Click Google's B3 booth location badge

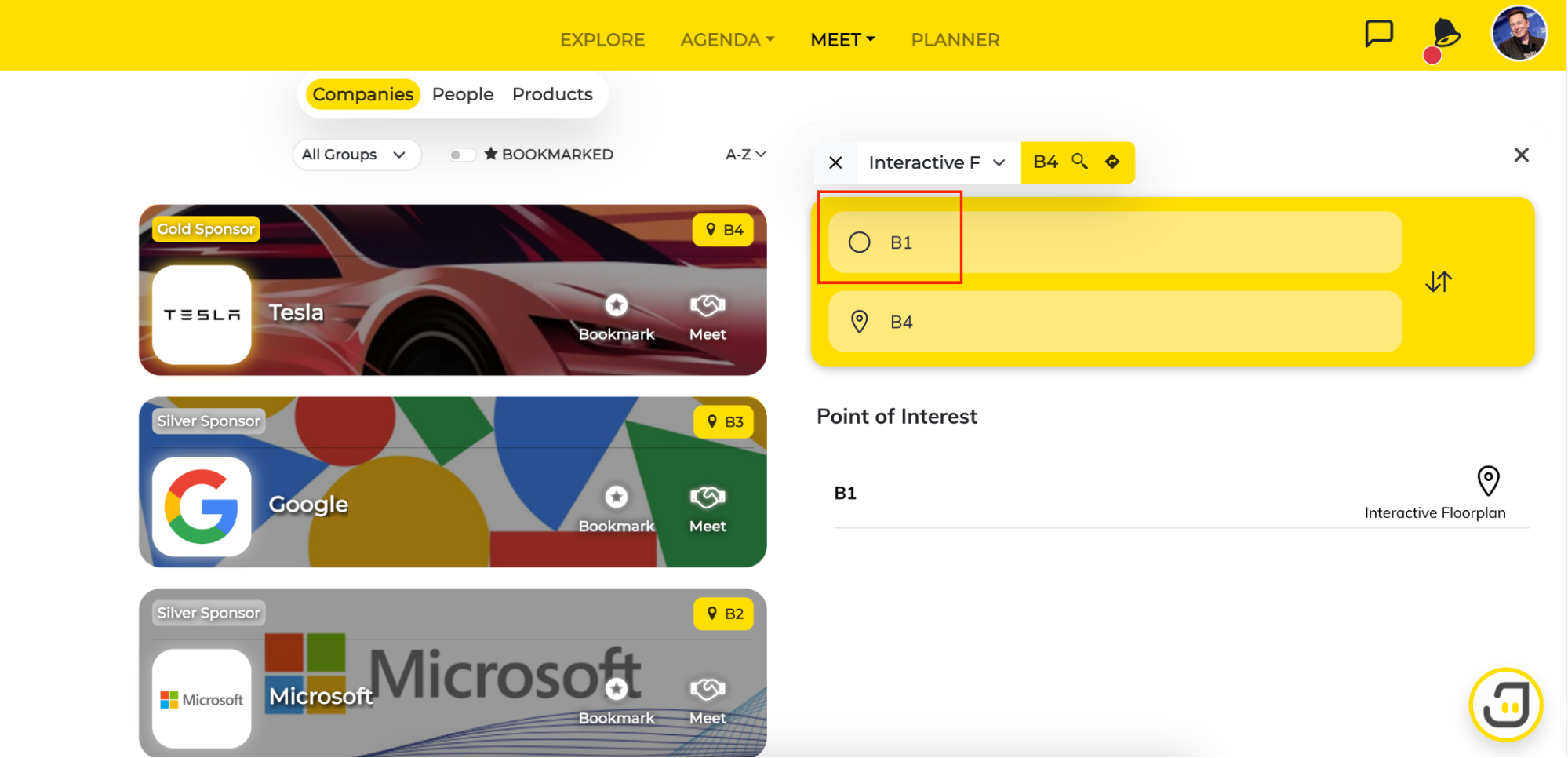click(x=724, y=421)
